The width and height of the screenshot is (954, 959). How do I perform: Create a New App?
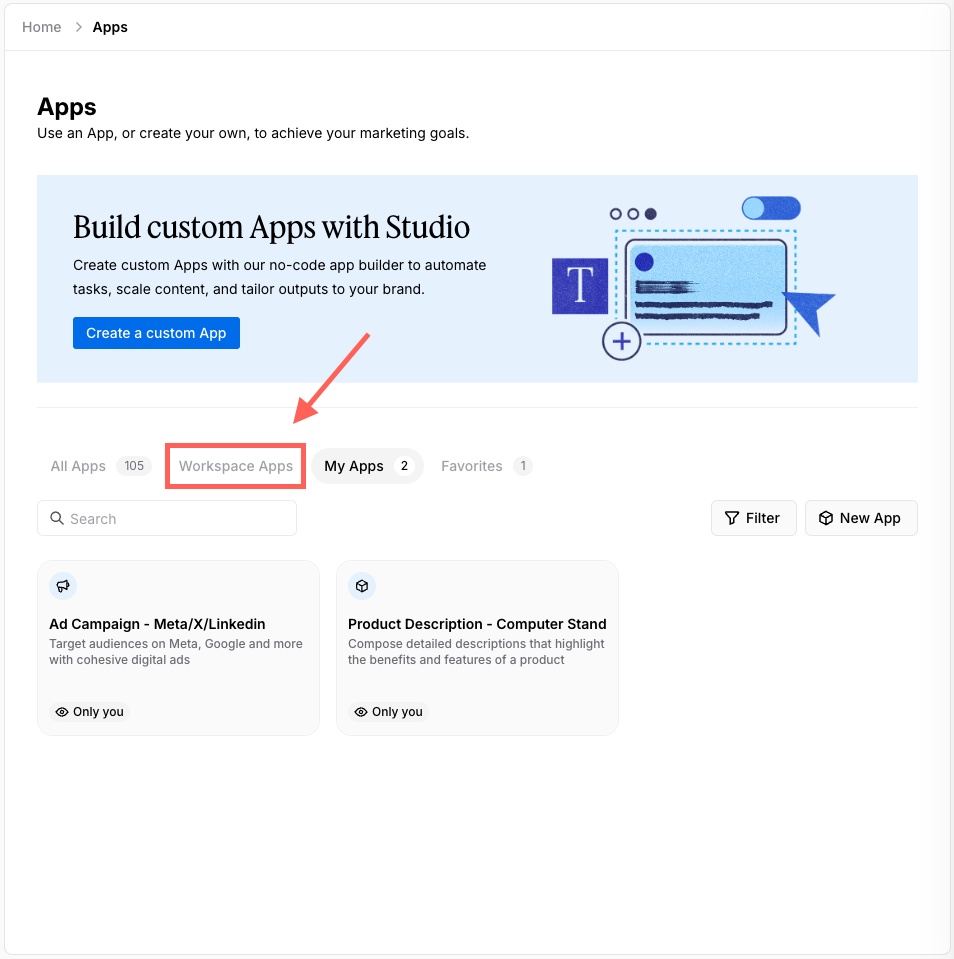pyautogui.click(x=861, y=518)
